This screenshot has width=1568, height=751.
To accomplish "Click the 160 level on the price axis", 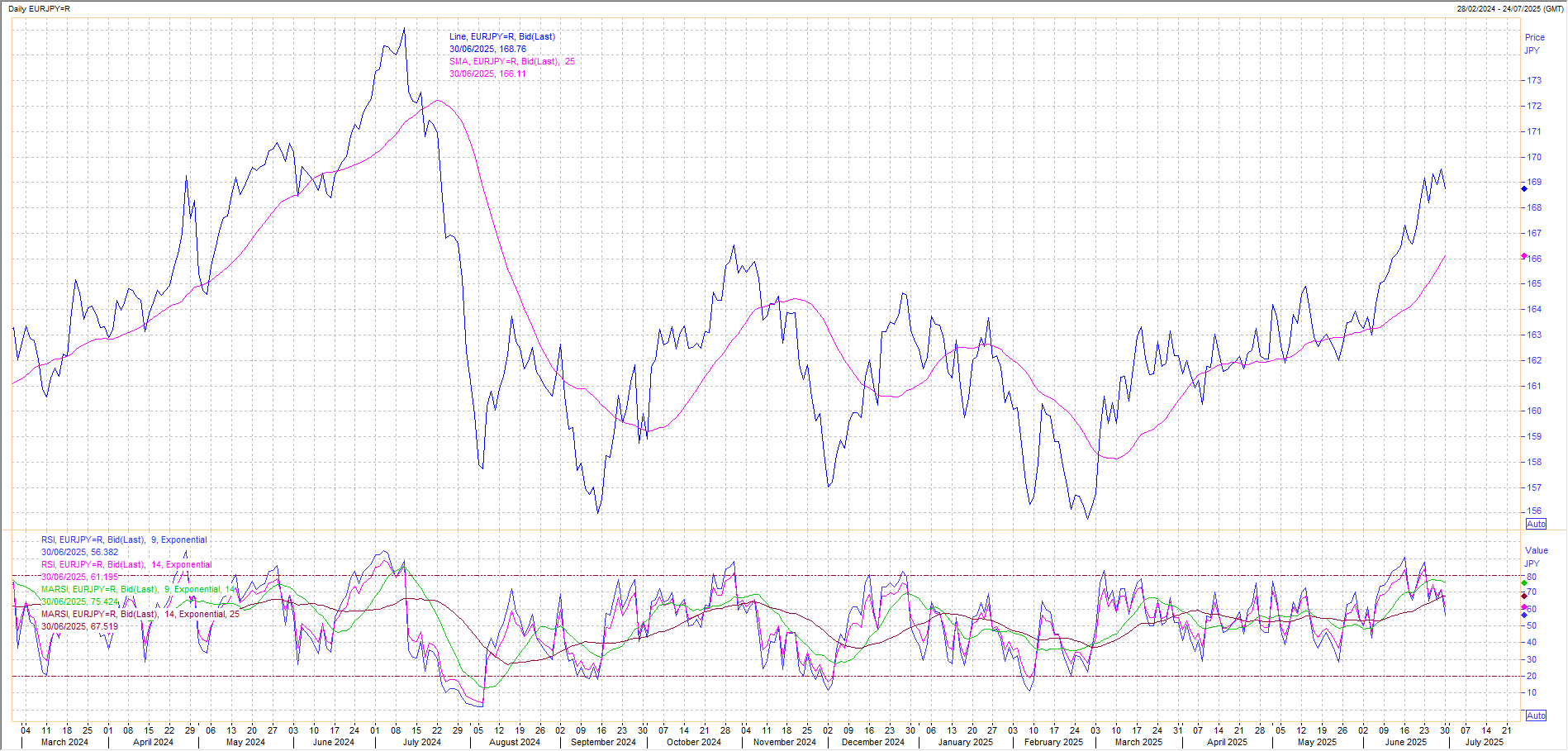I will coord(1534,411).
